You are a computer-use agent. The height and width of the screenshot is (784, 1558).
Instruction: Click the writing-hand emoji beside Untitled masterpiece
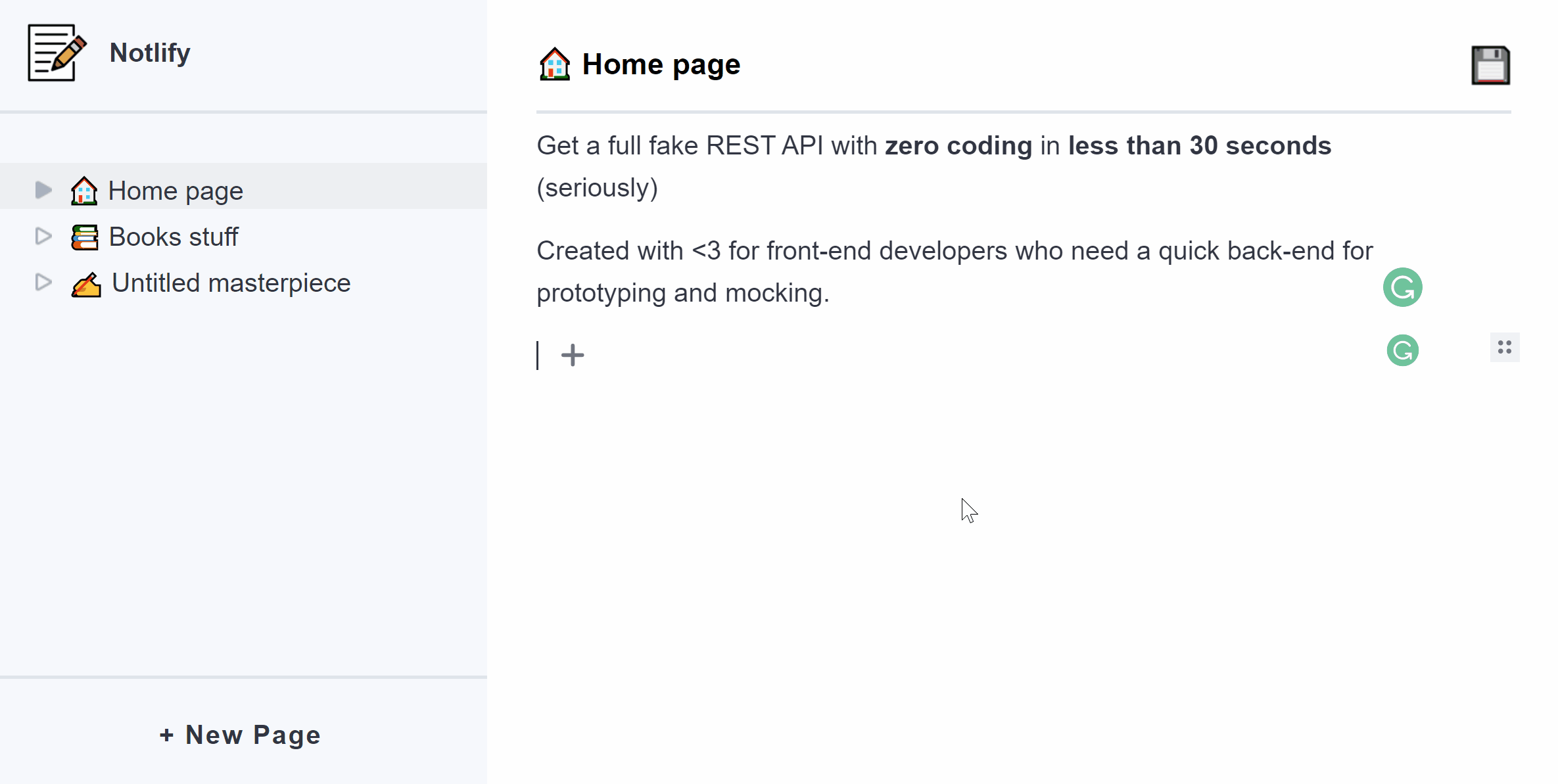point(85,283)
